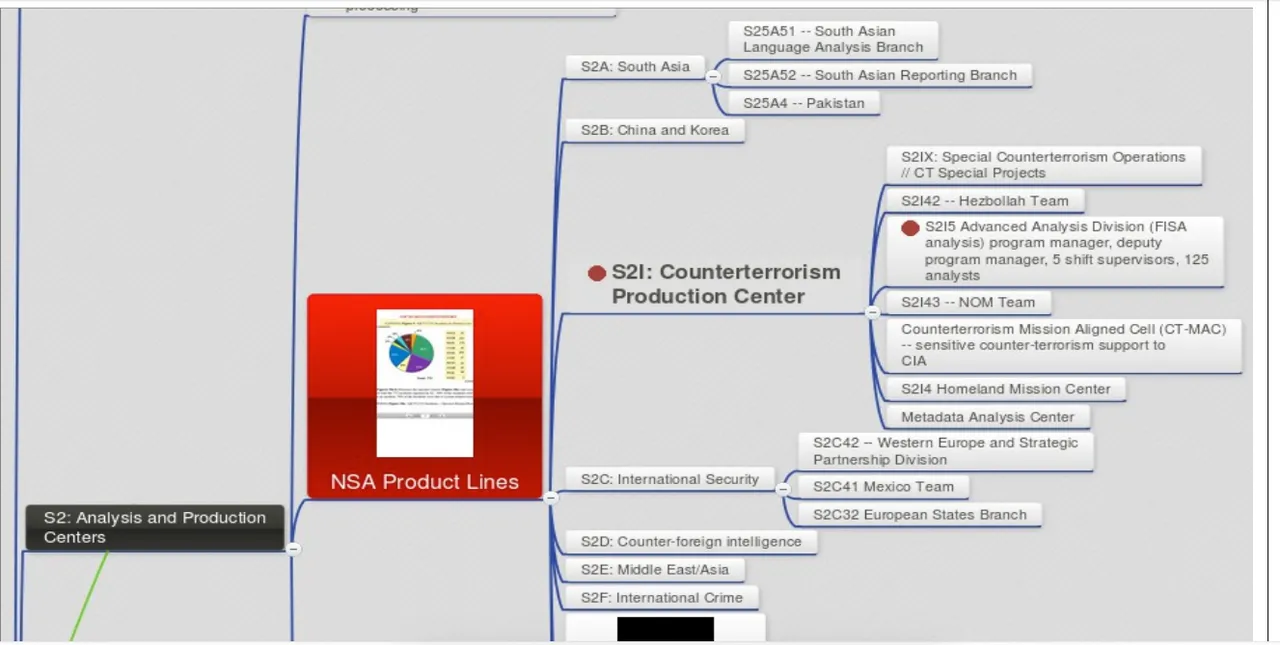1280x645 pixels.
Task: Open the pie chart thumbnail in NSA Product Lines
Action: coord(425,383)
